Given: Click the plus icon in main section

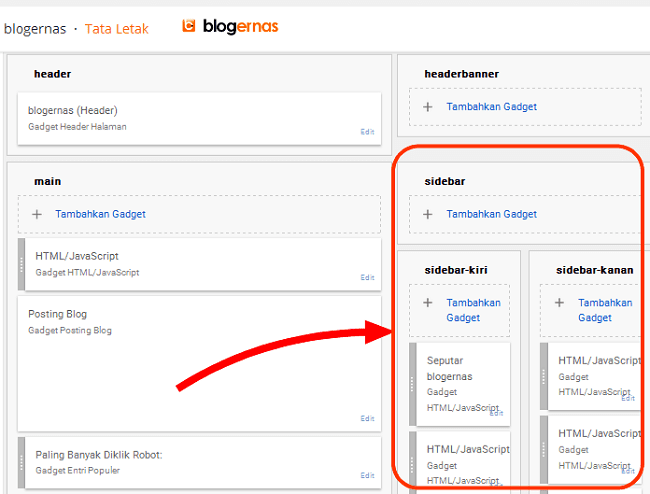Looking at the screenshot, I should tap(37, 214).
